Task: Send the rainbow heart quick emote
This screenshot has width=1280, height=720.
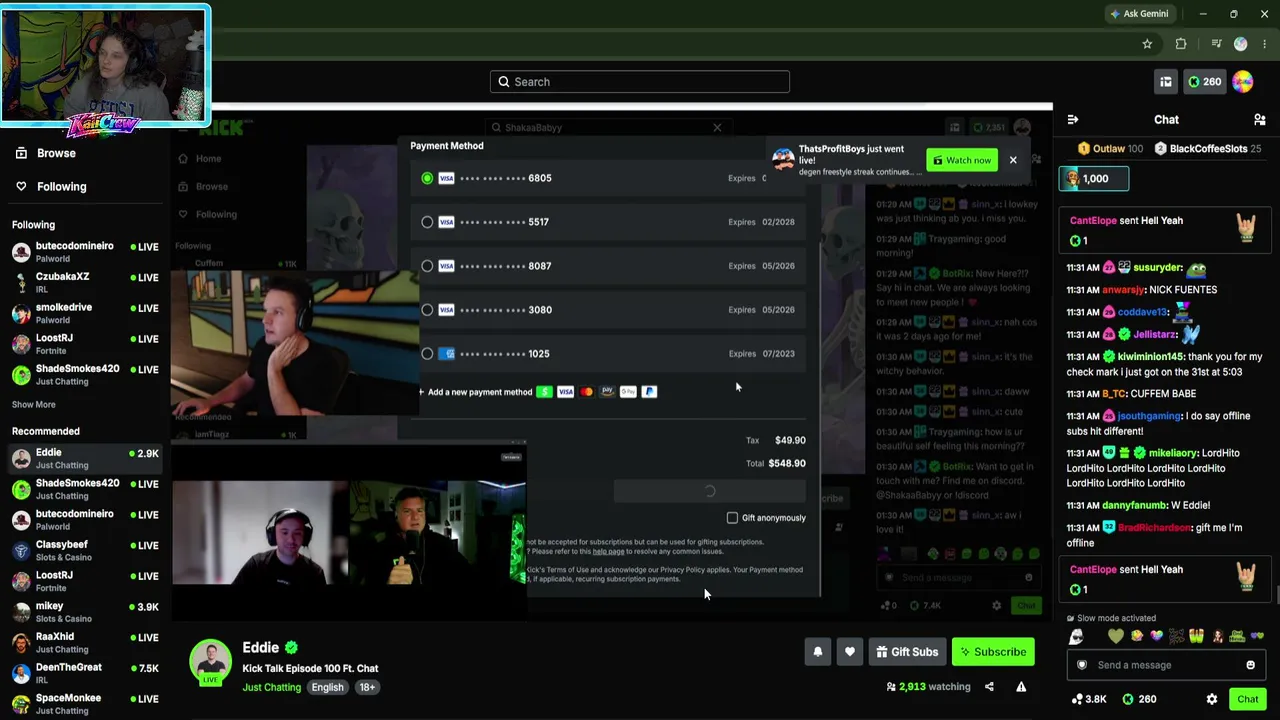Action: (x=1157, y=637)
